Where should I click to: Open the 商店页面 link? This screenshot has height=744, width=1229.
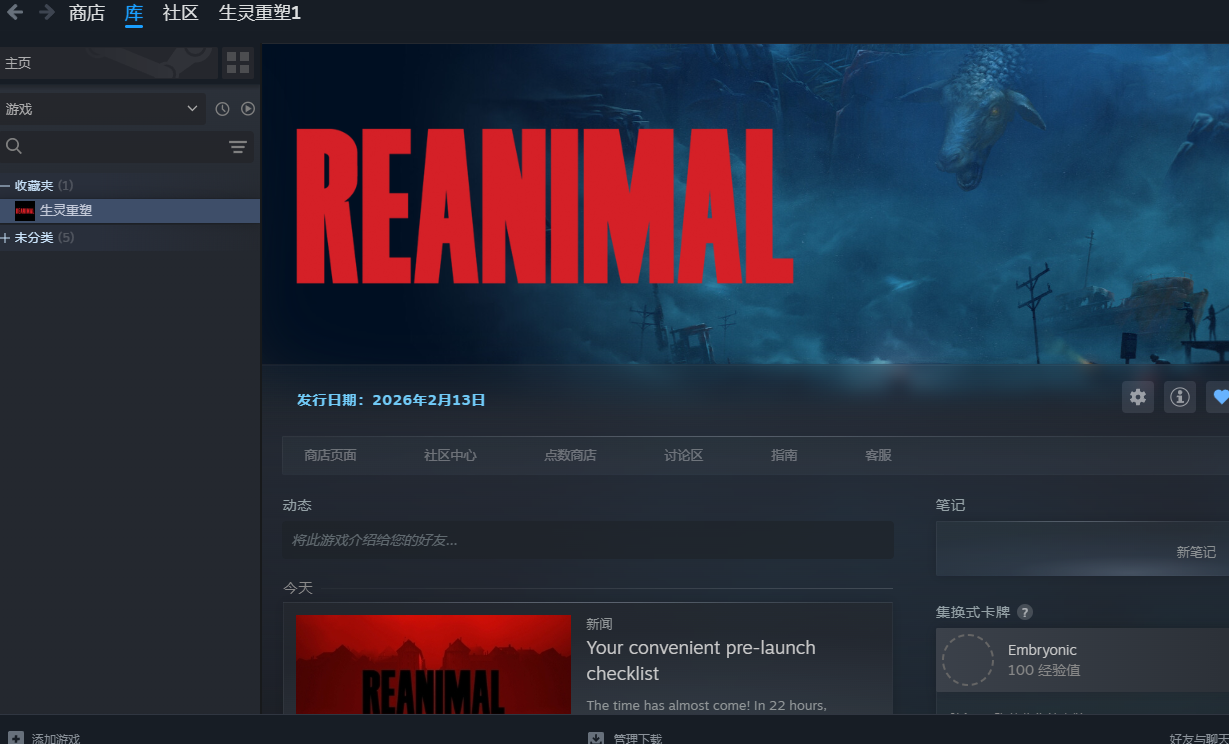pos(330,455)
